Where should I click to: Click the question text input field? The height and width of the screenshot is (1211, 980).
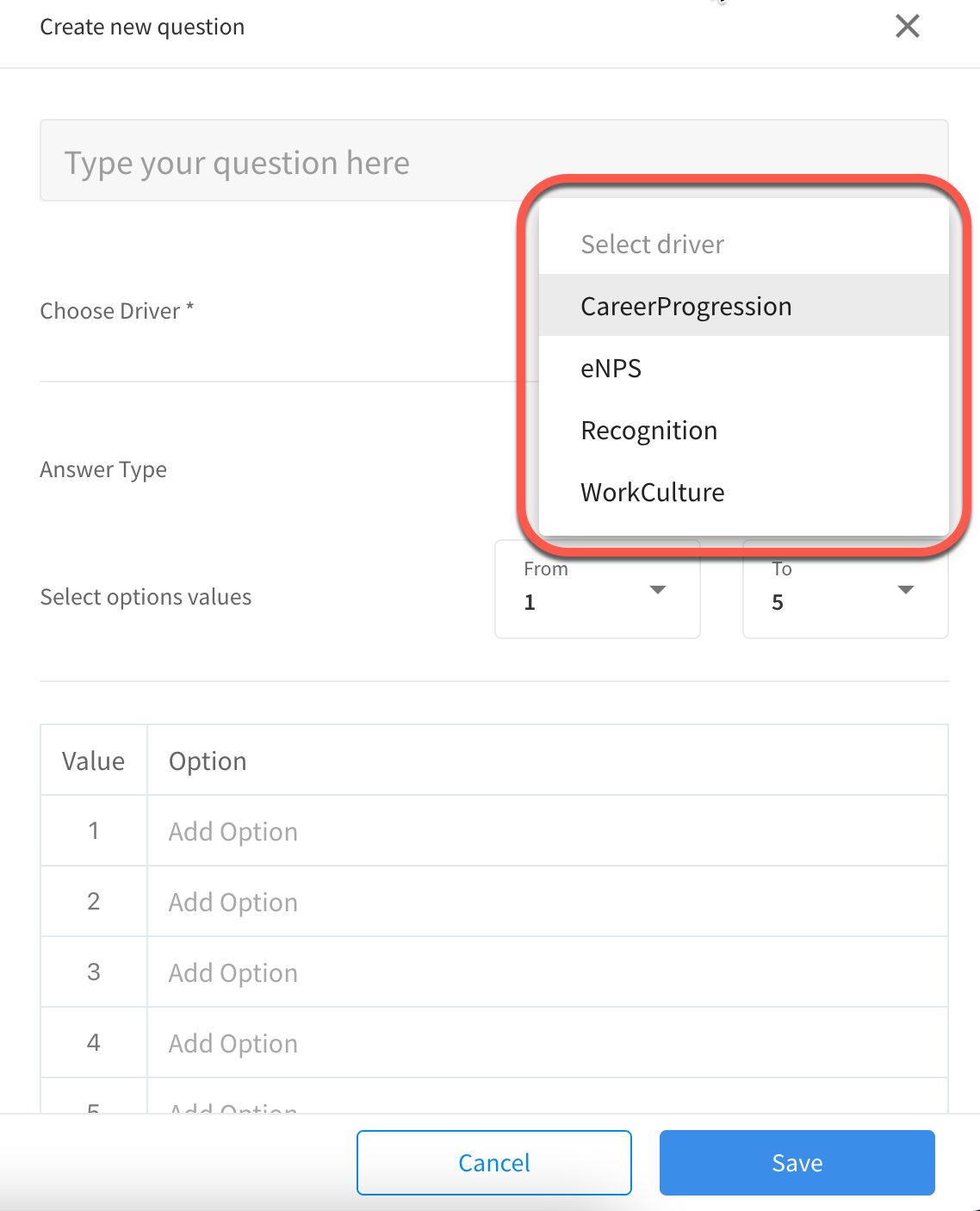click(494, 161)
